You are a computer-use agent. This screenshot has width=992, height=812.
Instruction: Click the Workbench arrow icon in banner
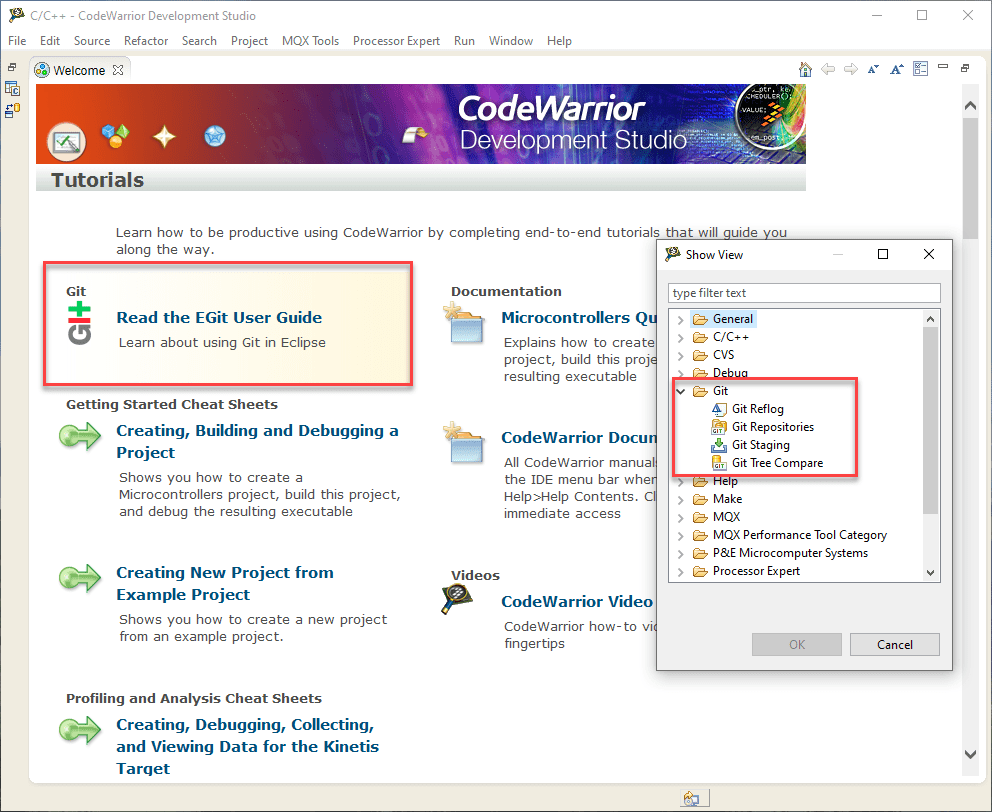(x=414, y=135)
